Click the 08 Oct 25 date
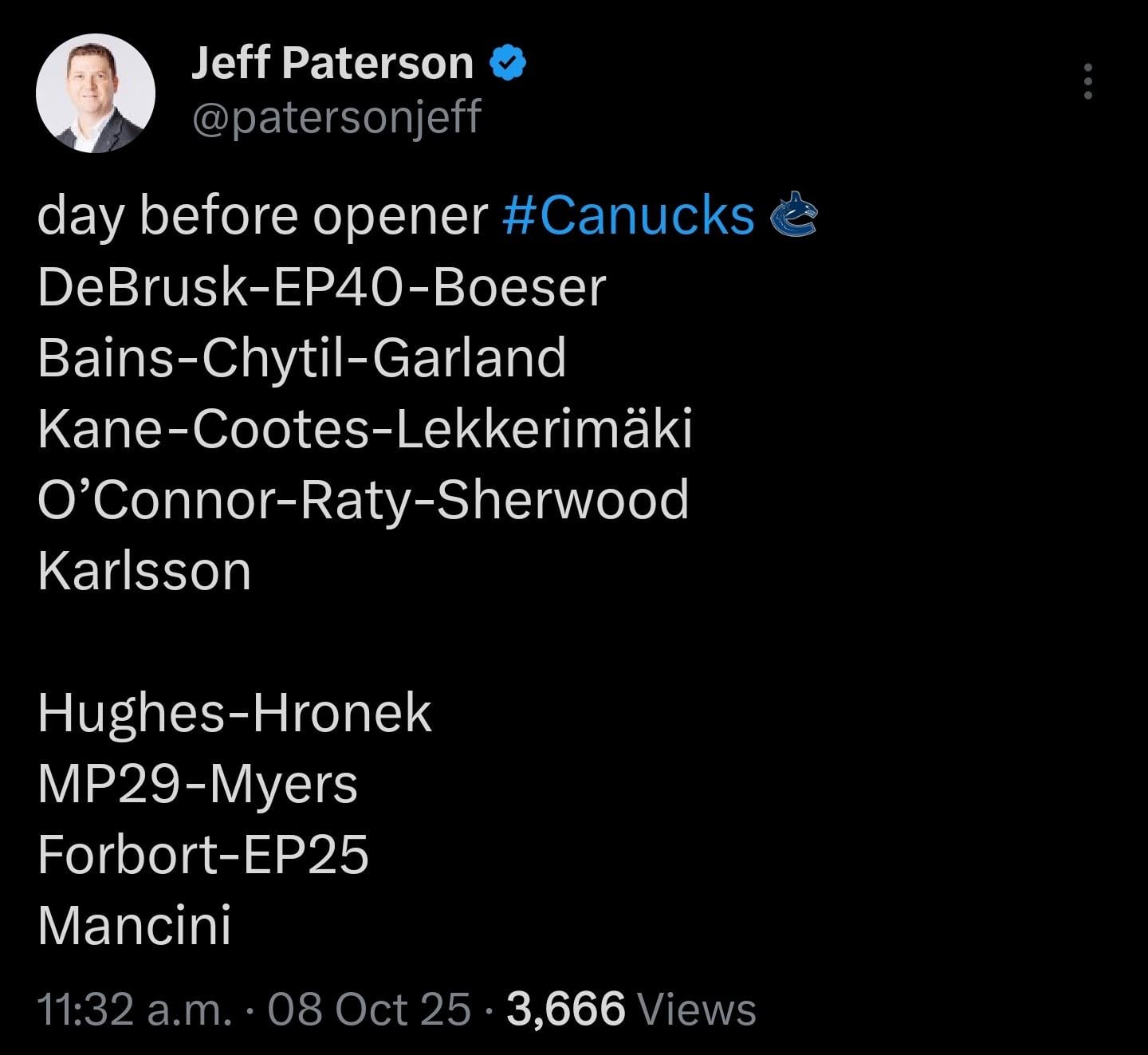Image resolution: width=1148 pixels, height=1055 pixels. point(370,1009)
